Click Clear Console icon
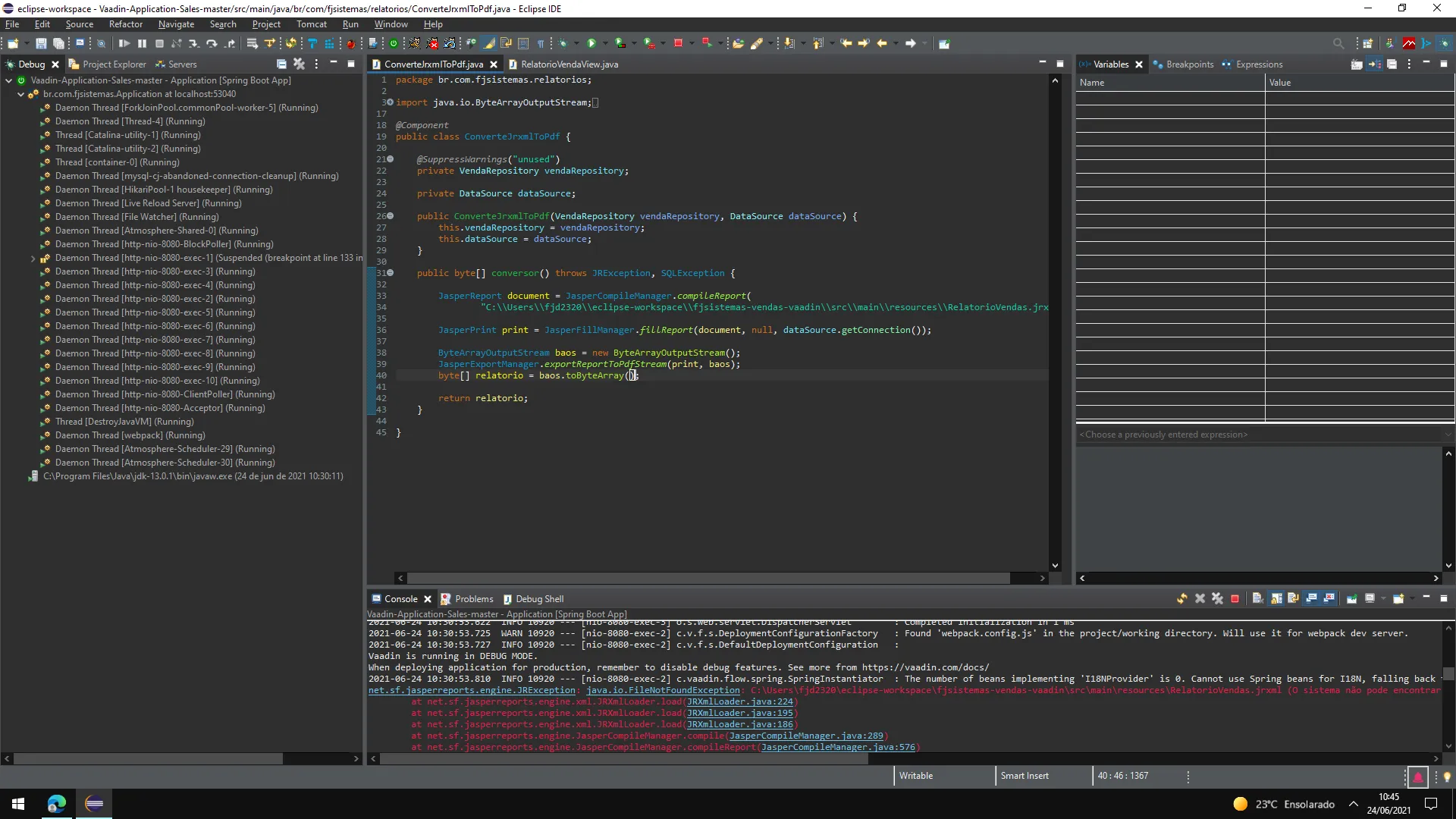Screen dimensions: 1456x819 pyautogui.click(x=1258, y=599)
